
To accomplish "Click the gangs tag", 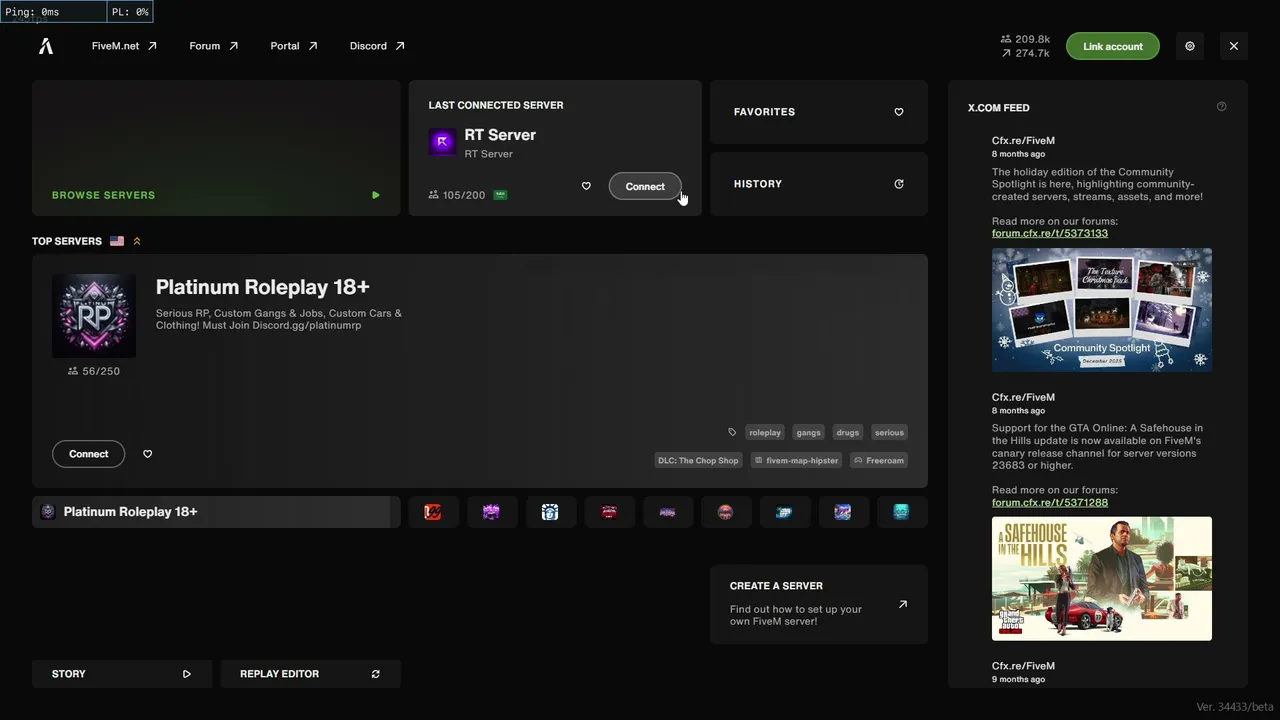I will [809, 432].
